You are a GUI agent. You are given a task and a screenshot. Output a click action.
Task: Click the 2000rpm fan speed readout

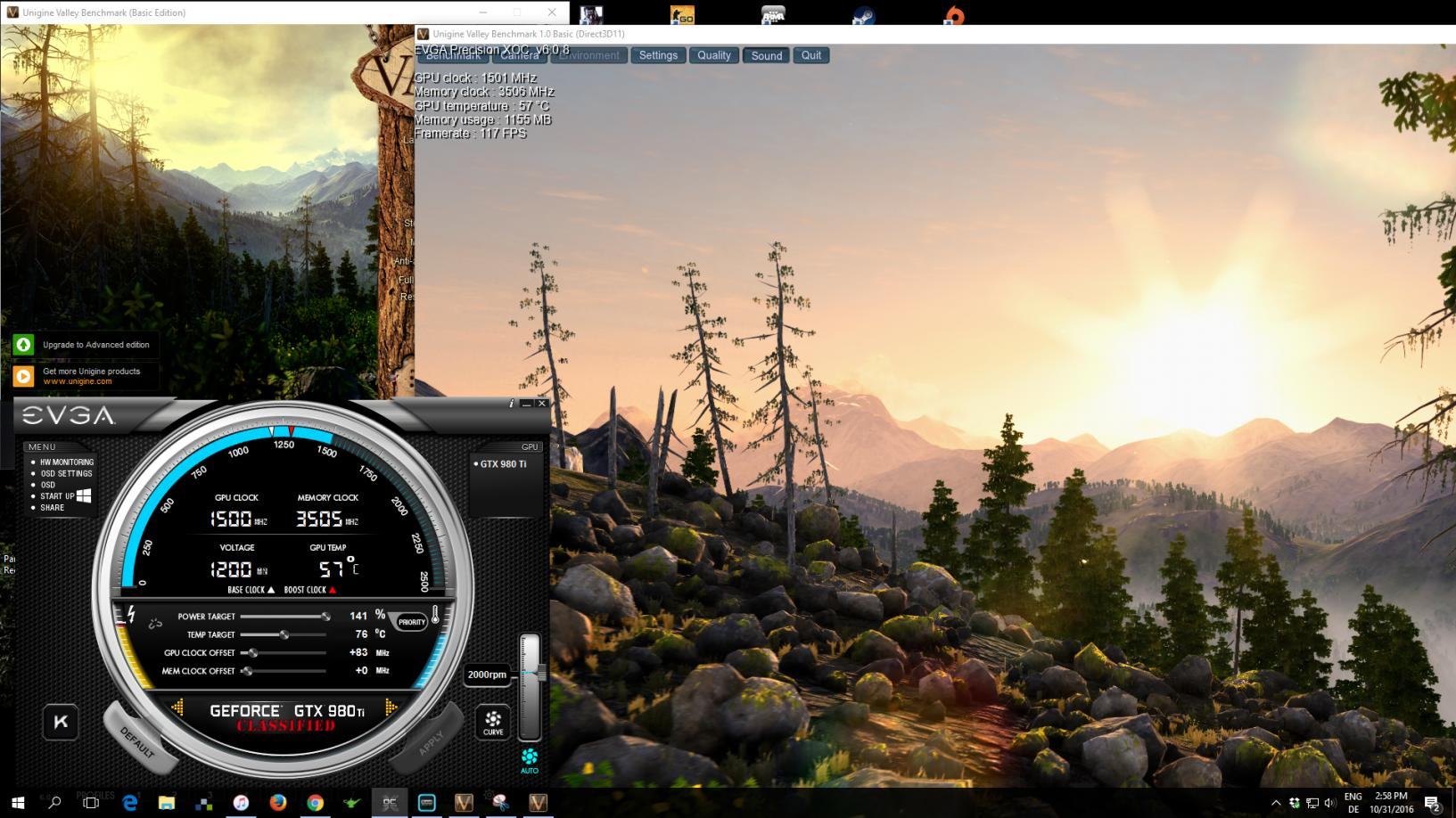(487, 675)
